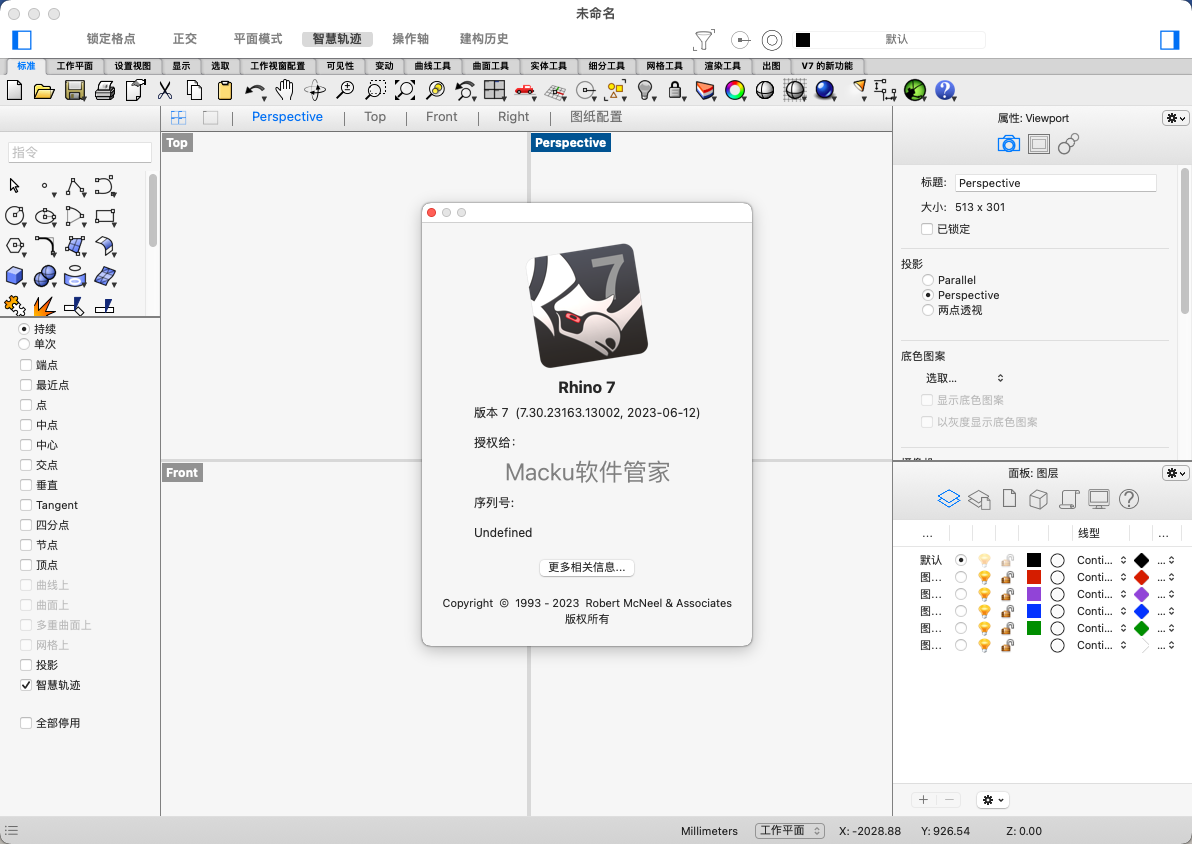Viewport: 1192px width, 844px height.
Task: Click the New document icon in the toolbar
Action: pos(14,90)
